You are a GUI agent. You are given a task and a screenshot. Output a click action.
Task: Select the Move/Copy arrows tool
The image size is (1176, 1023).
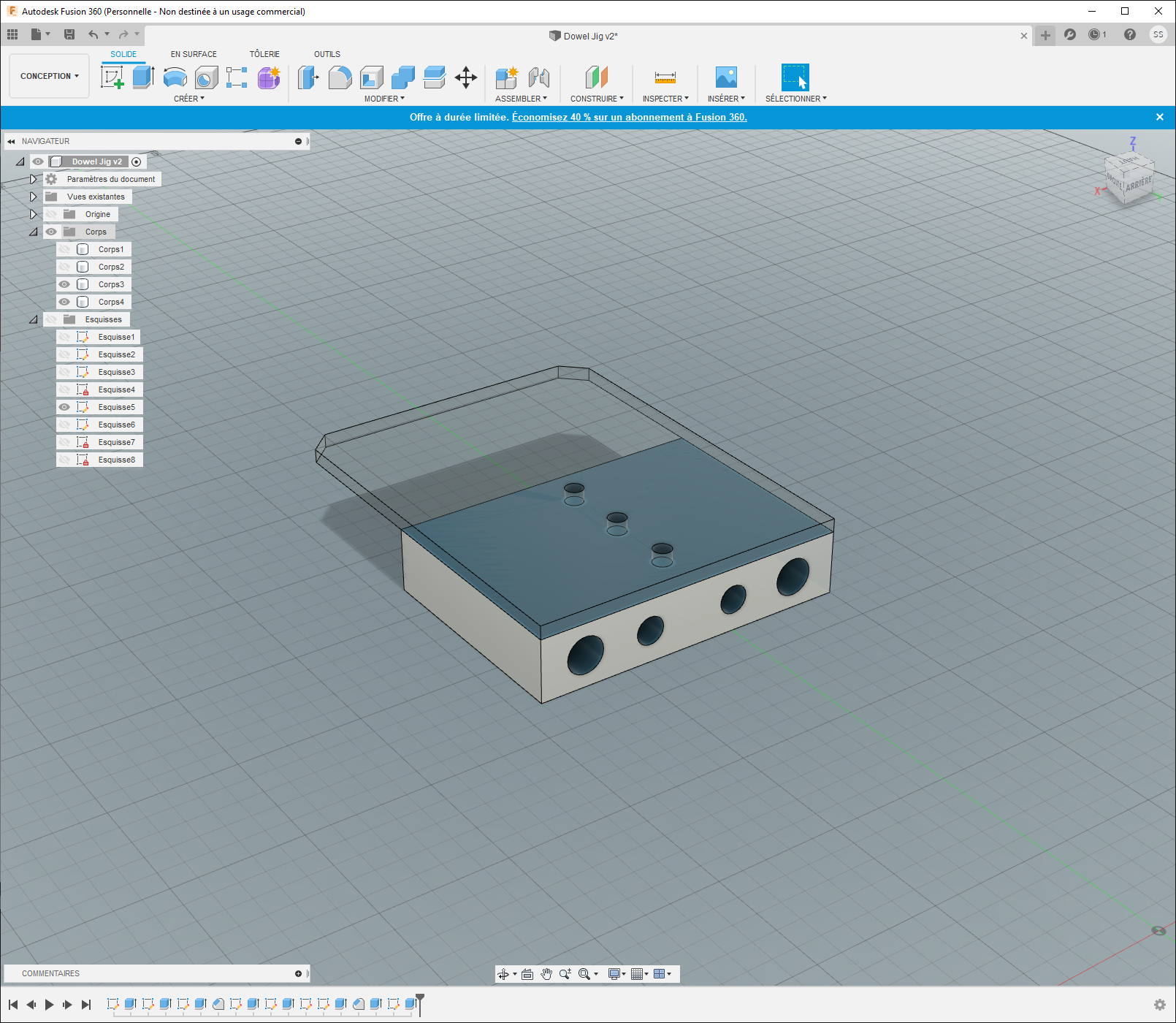[465, 77]
